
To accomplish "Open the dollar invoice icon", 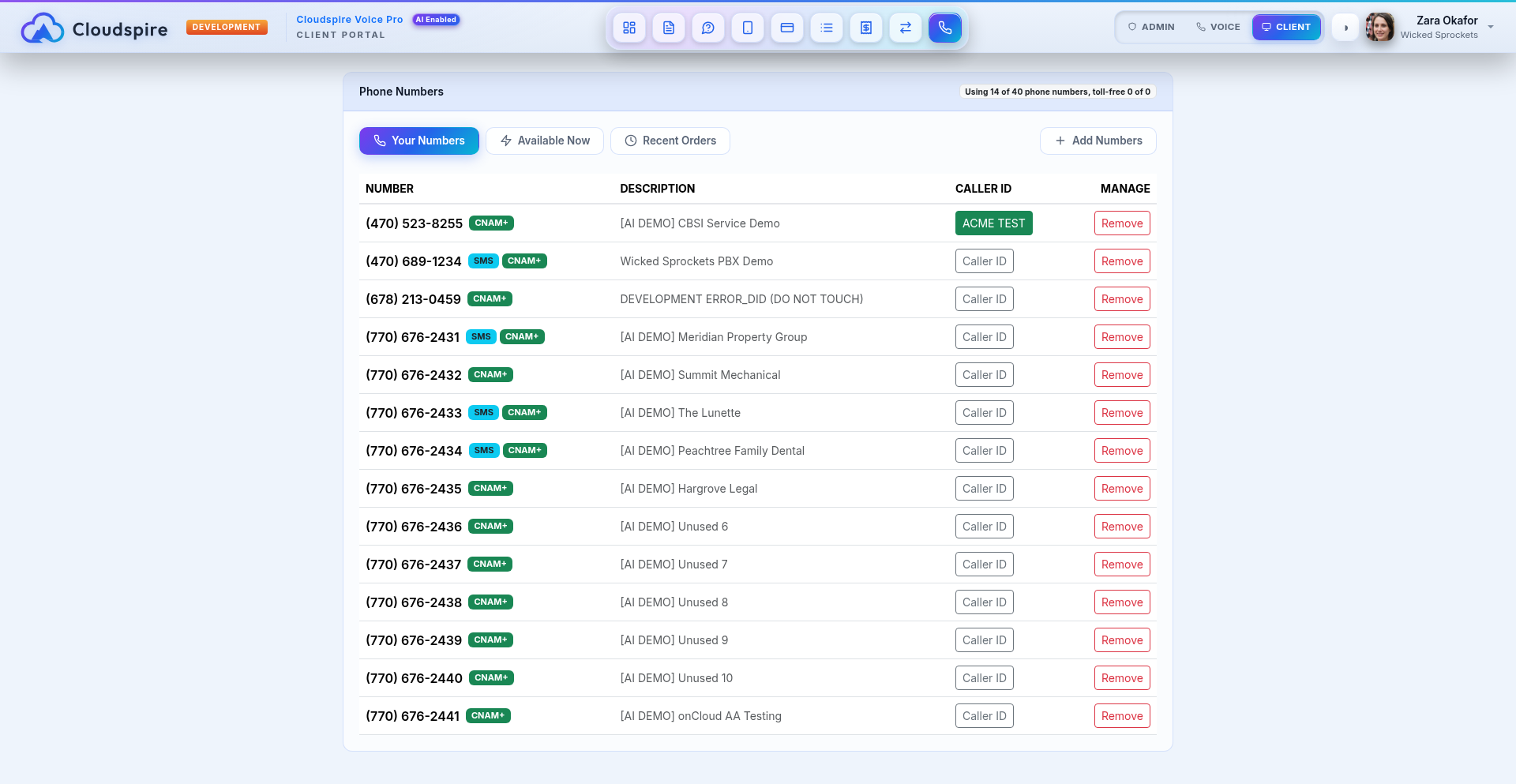I will [866, 28].
